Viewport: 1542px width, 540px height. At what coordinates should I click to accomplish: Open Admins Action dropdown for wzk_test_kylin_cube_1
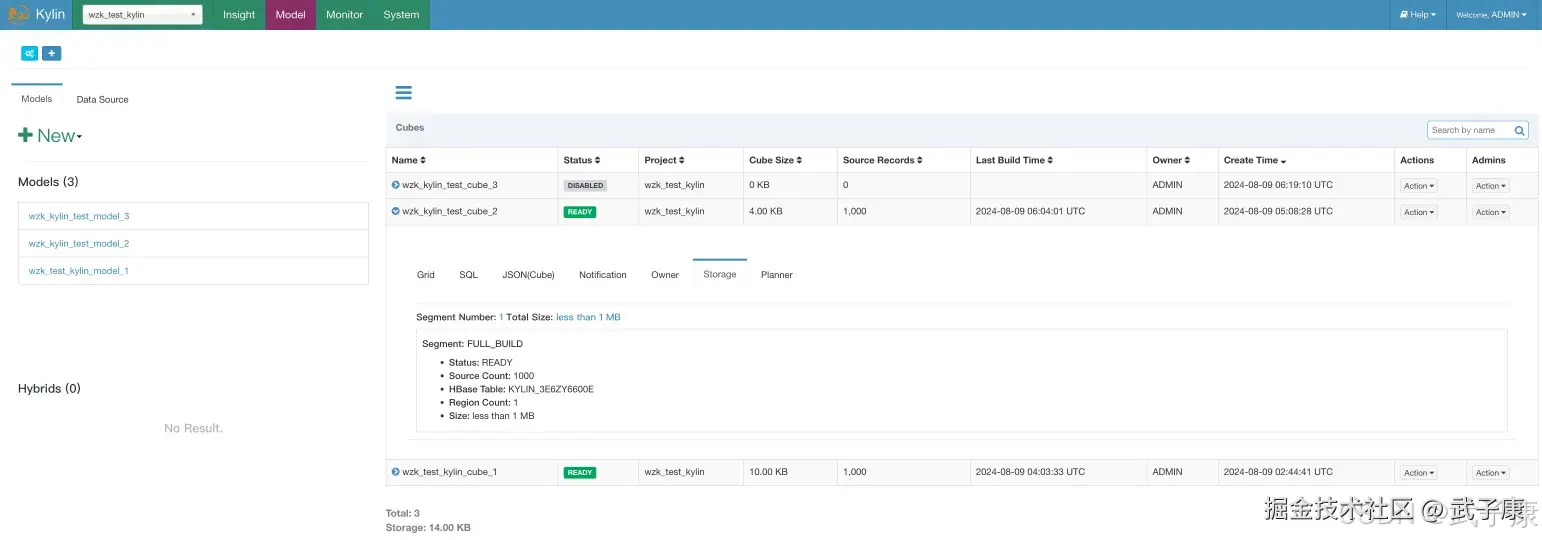point(1490,473)
